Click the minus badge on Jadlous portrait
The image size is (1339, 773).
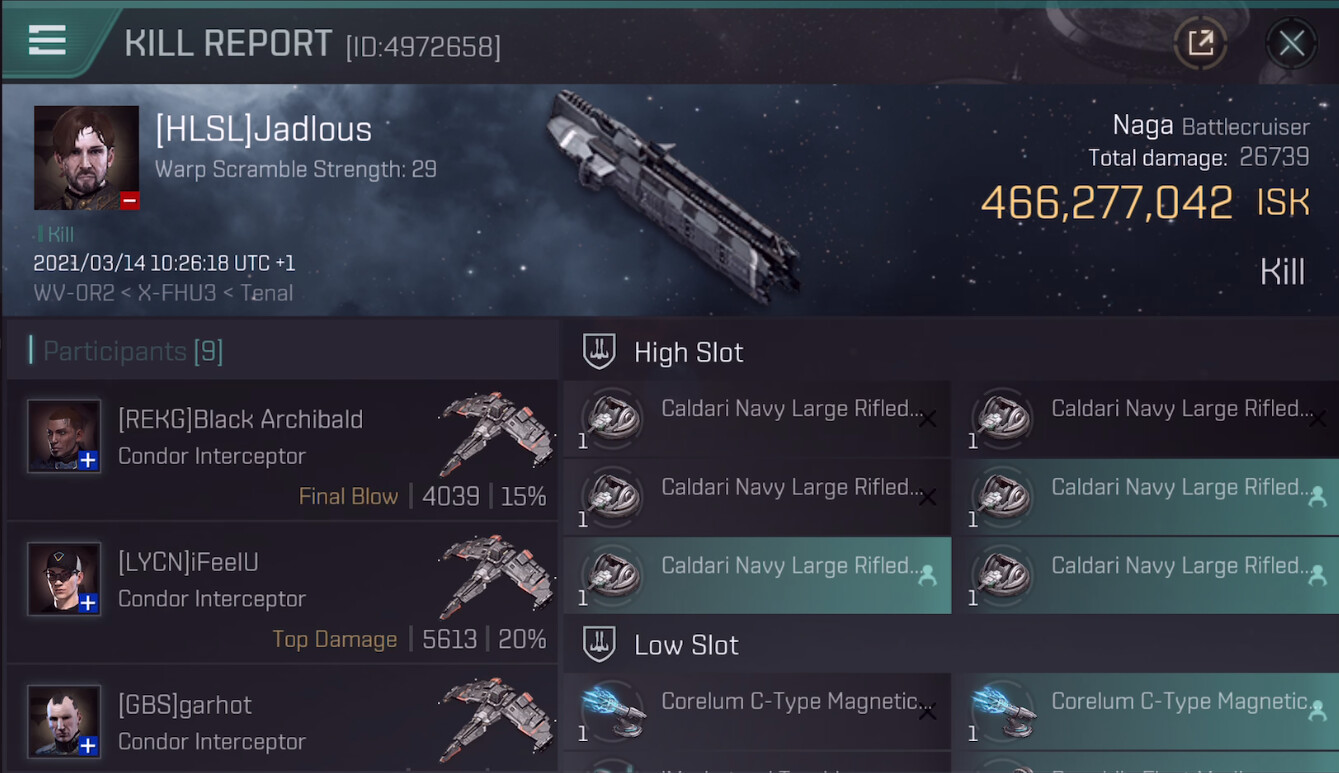tap(129, 200)
